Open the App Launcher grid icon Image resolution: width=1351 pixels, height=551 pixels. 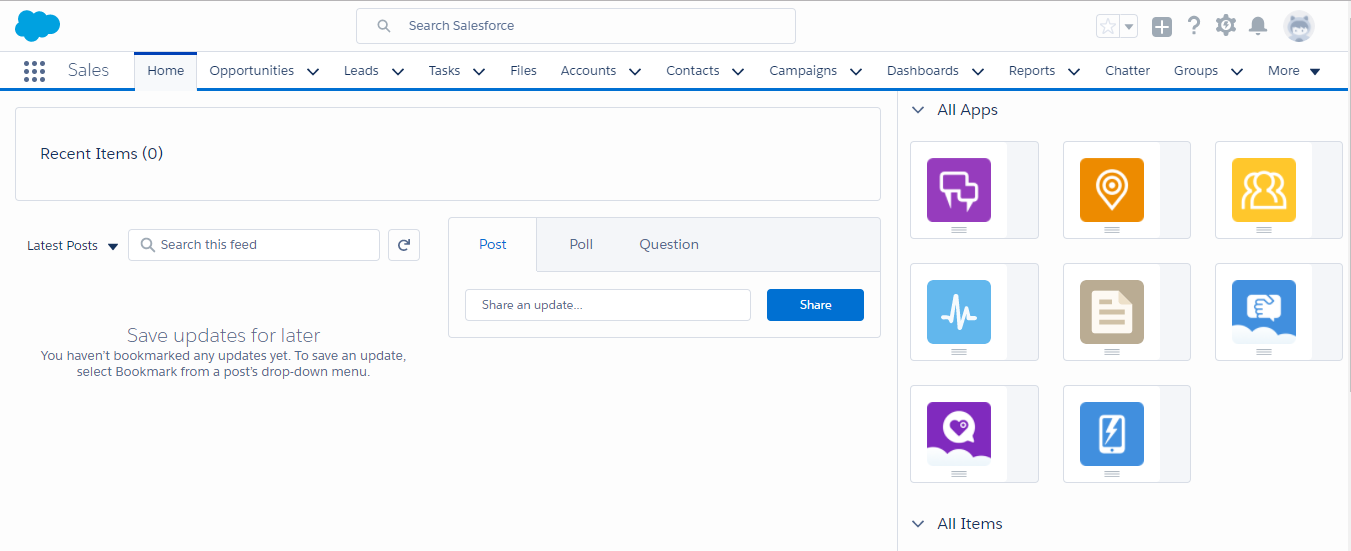[34, 71]
